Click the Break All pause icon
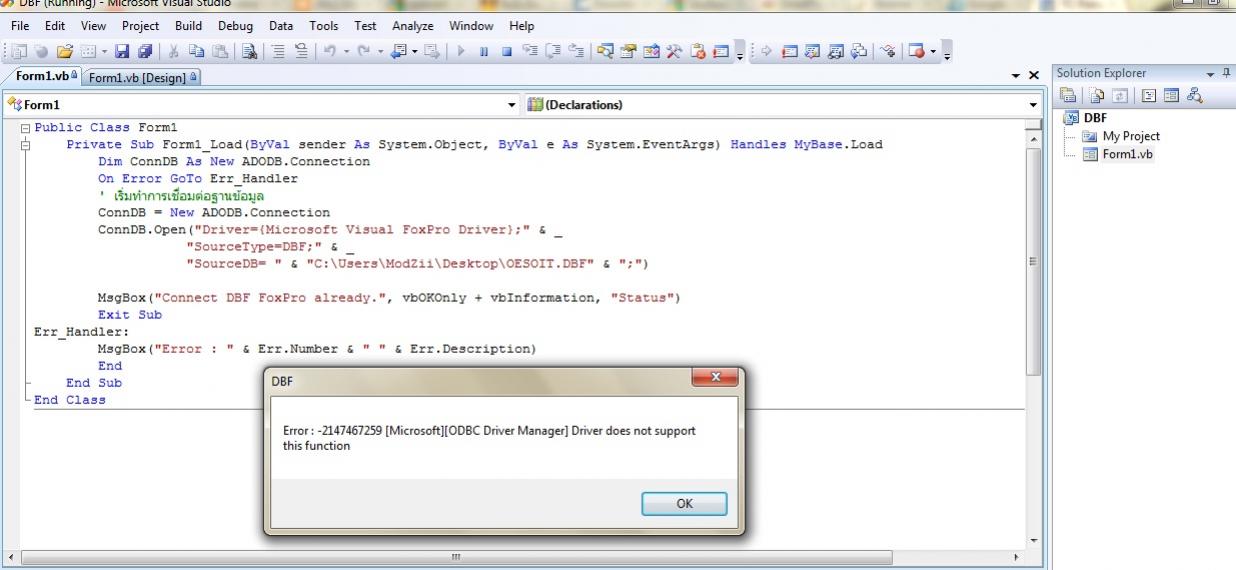The image size is (1236, 570). [x=482, y=50]
